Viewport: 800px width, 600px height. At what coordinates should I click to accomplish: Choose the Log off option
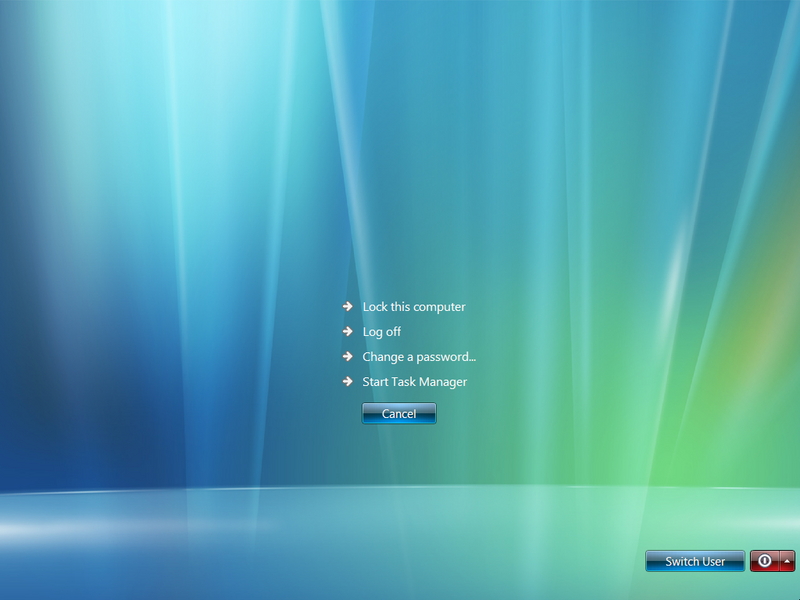point(382,332)
